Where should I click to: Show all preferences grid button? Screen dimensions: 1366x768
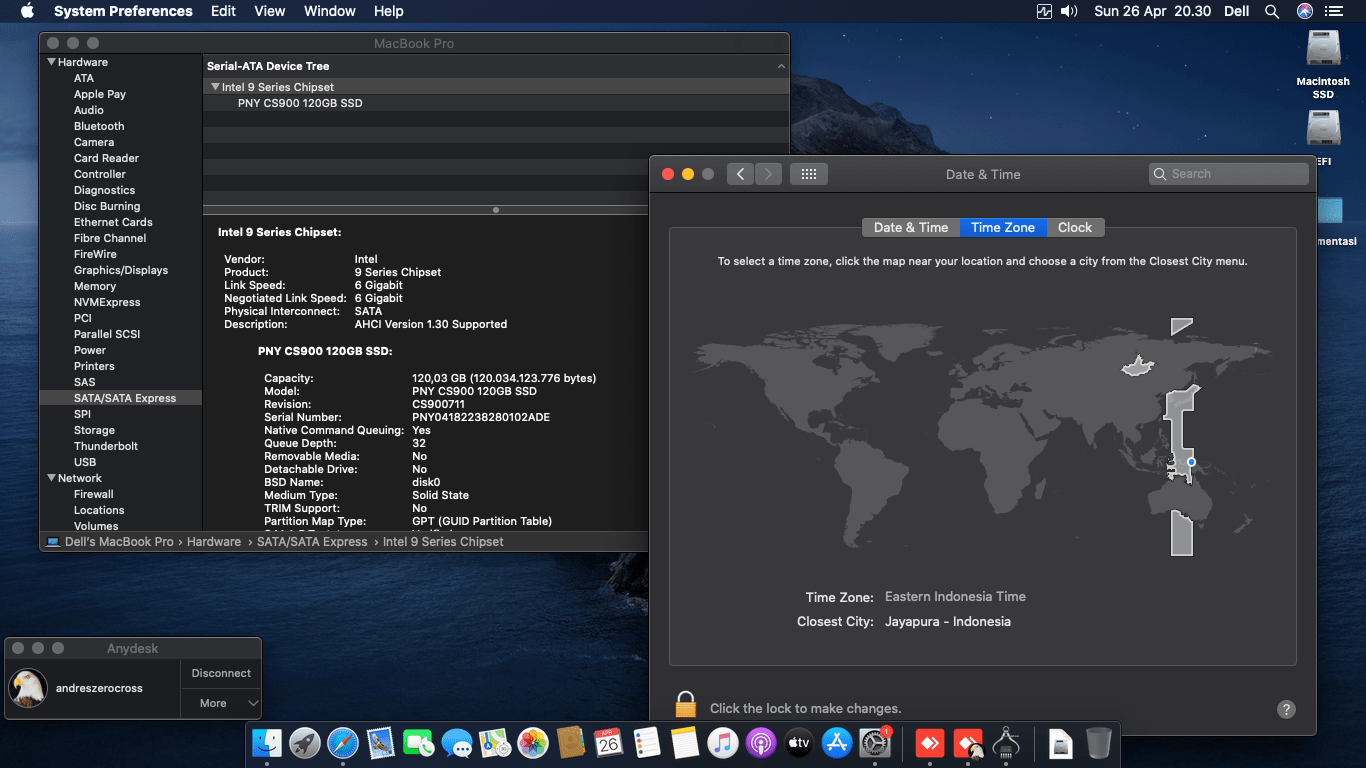pos(809,174)
